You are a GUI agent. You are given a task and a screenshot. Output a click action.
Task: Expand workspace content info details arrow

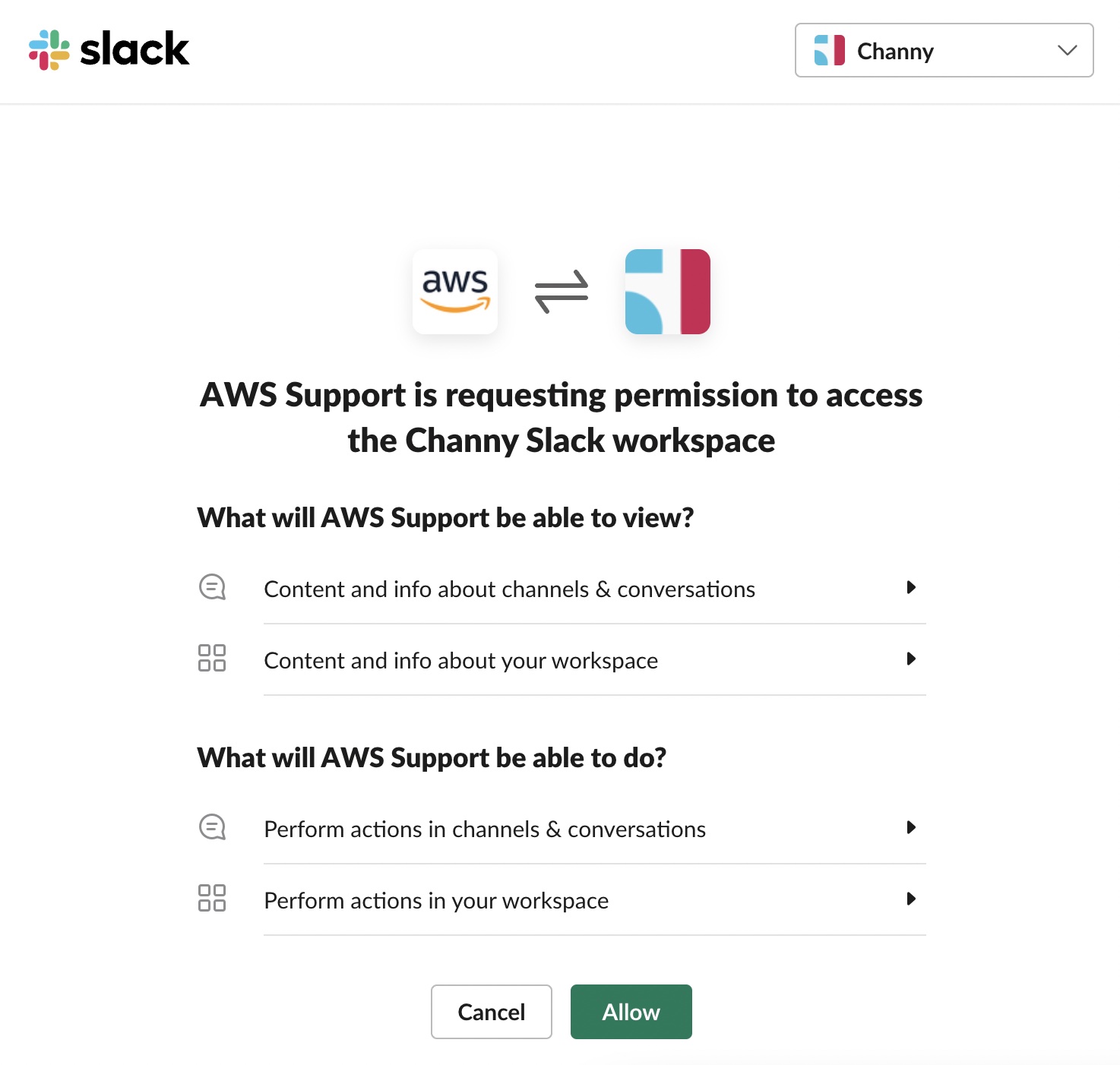[911, 659]
